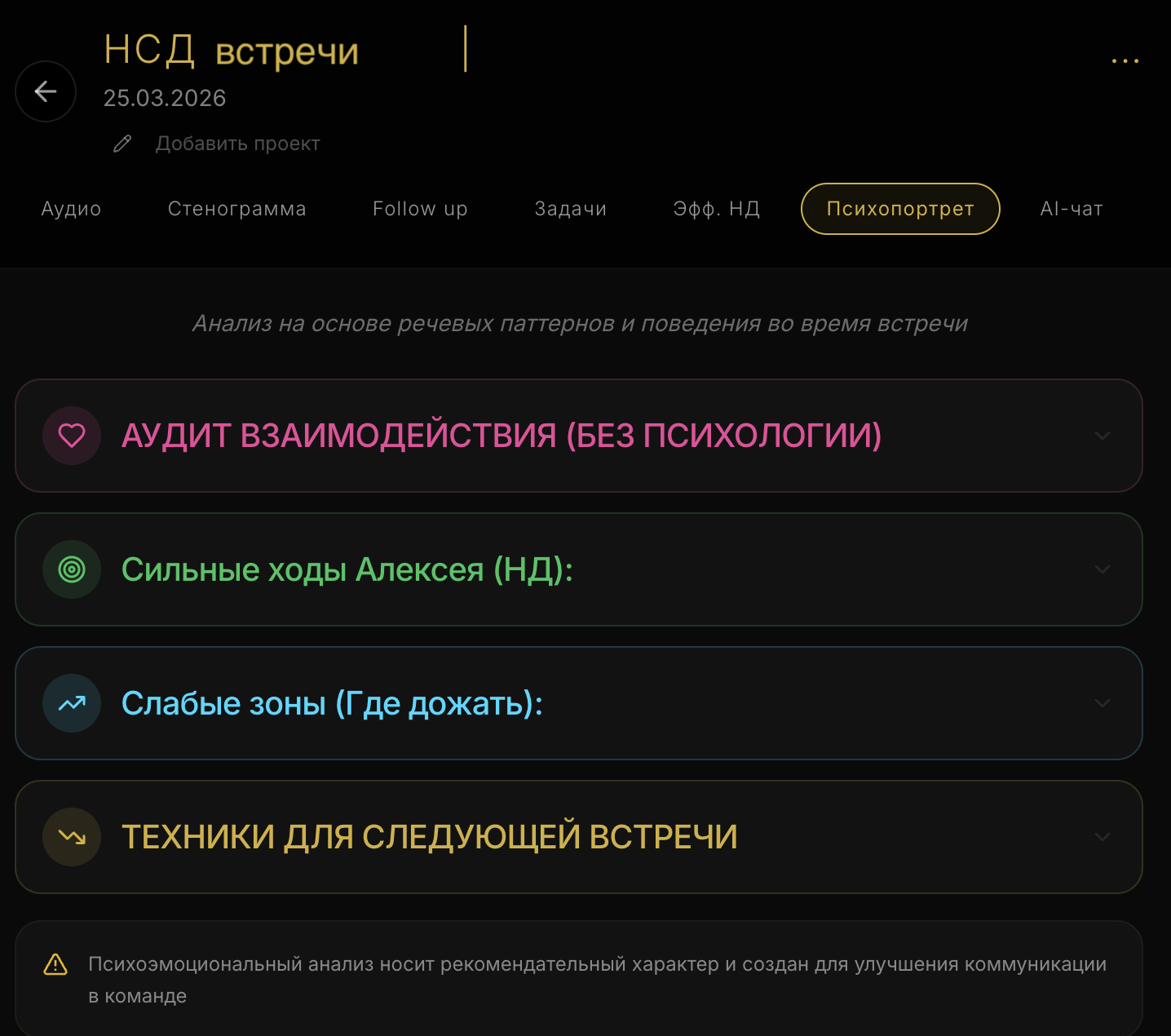Switch to the Эфф. НД tab
The height and width of the screenshot is (1036, 1171).
click(x=716, y=209)
